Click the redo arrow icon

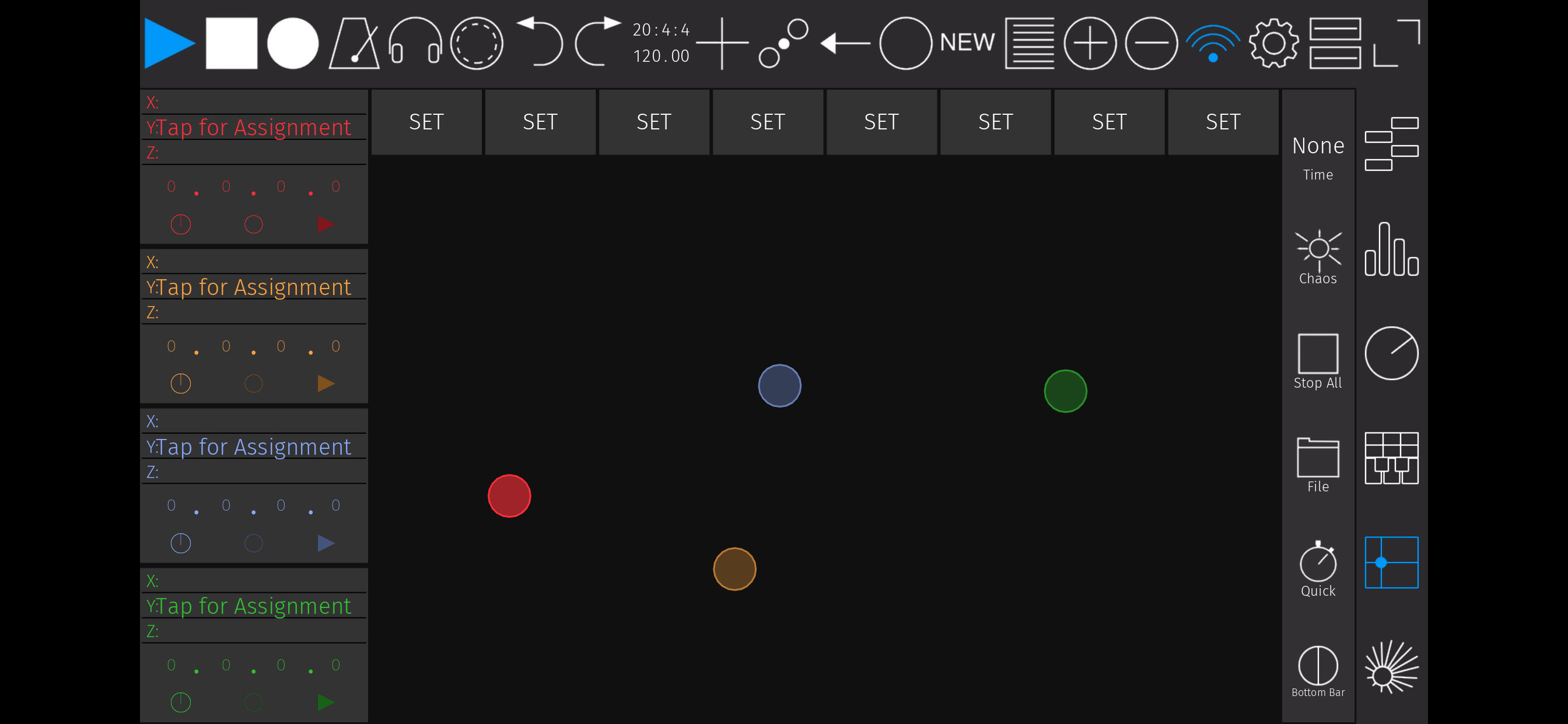coord(598,41)
